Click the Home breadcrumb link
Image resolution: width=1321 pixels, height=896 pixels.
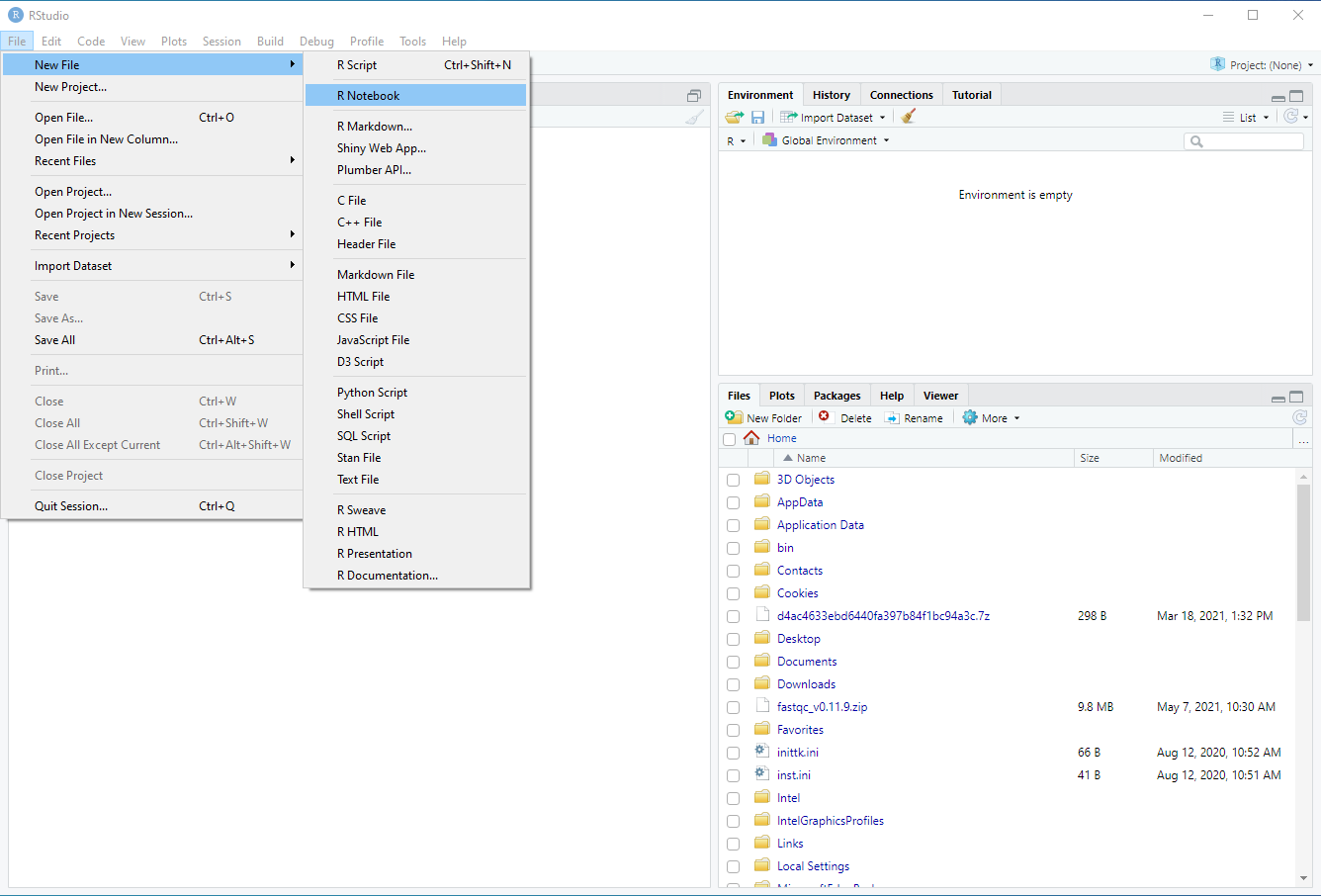coord(781,438)
